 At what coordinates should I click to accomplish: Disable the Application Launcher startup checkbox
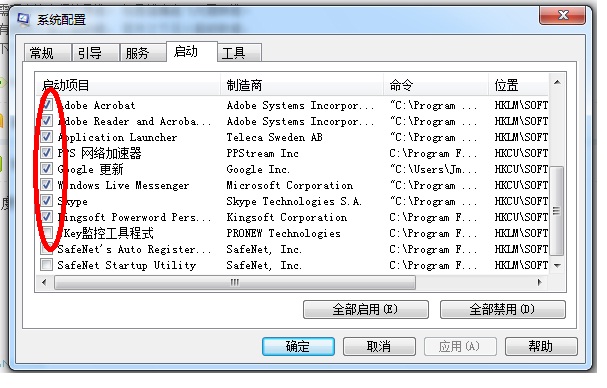[x=47, y=137]
